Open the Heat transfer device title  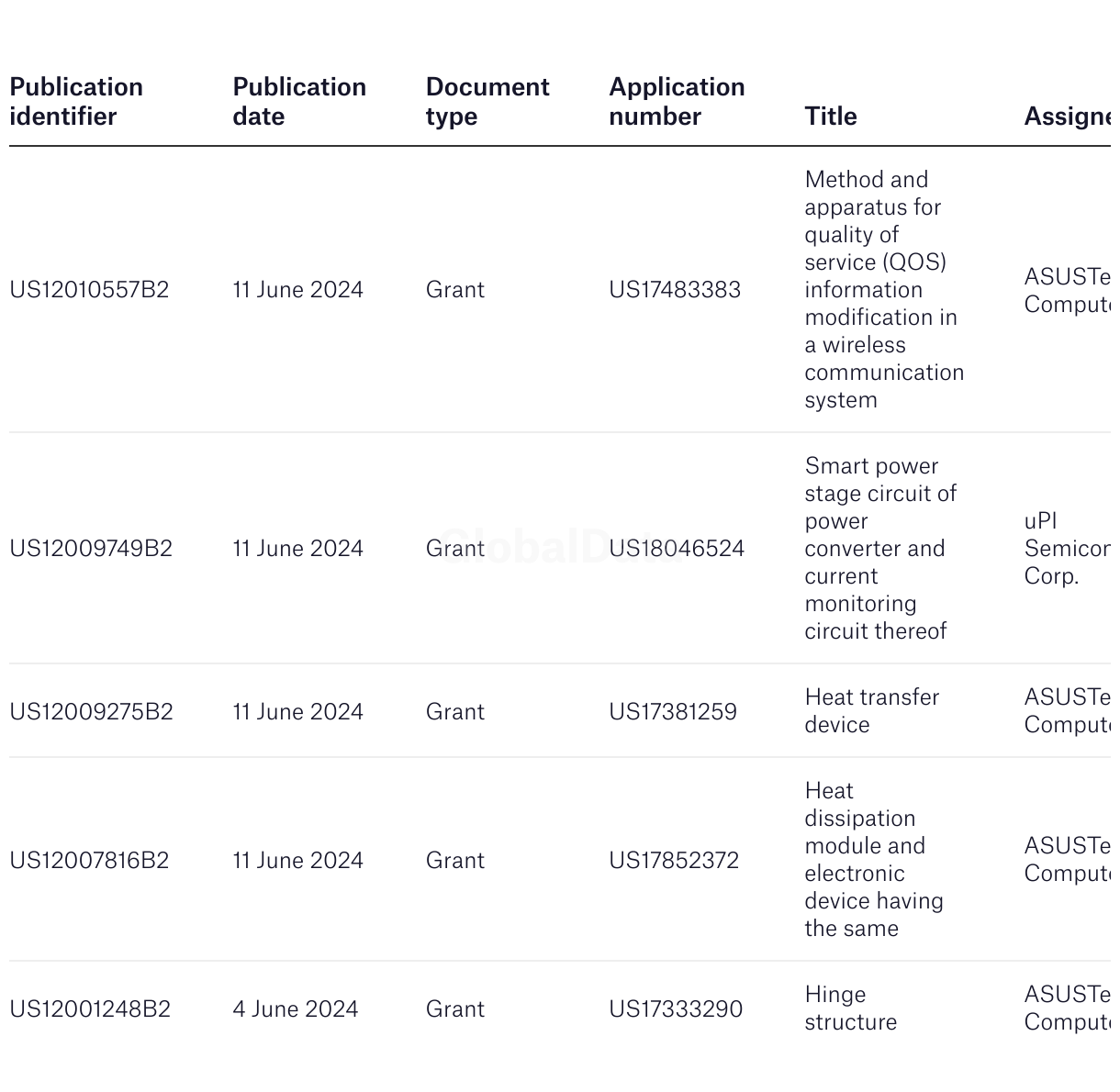point(871,710)
